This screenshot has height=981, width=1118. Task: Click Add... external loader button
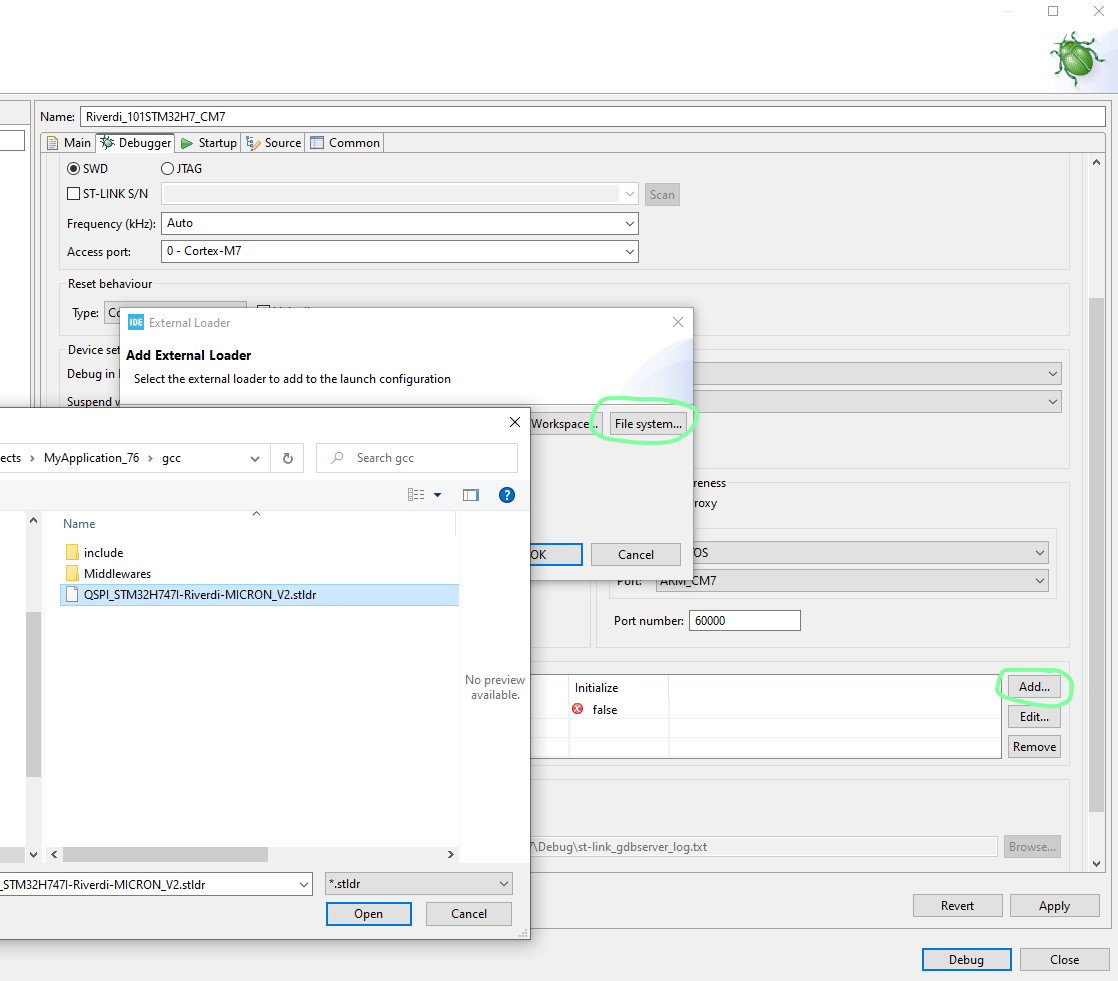(x=1034, y=687)
